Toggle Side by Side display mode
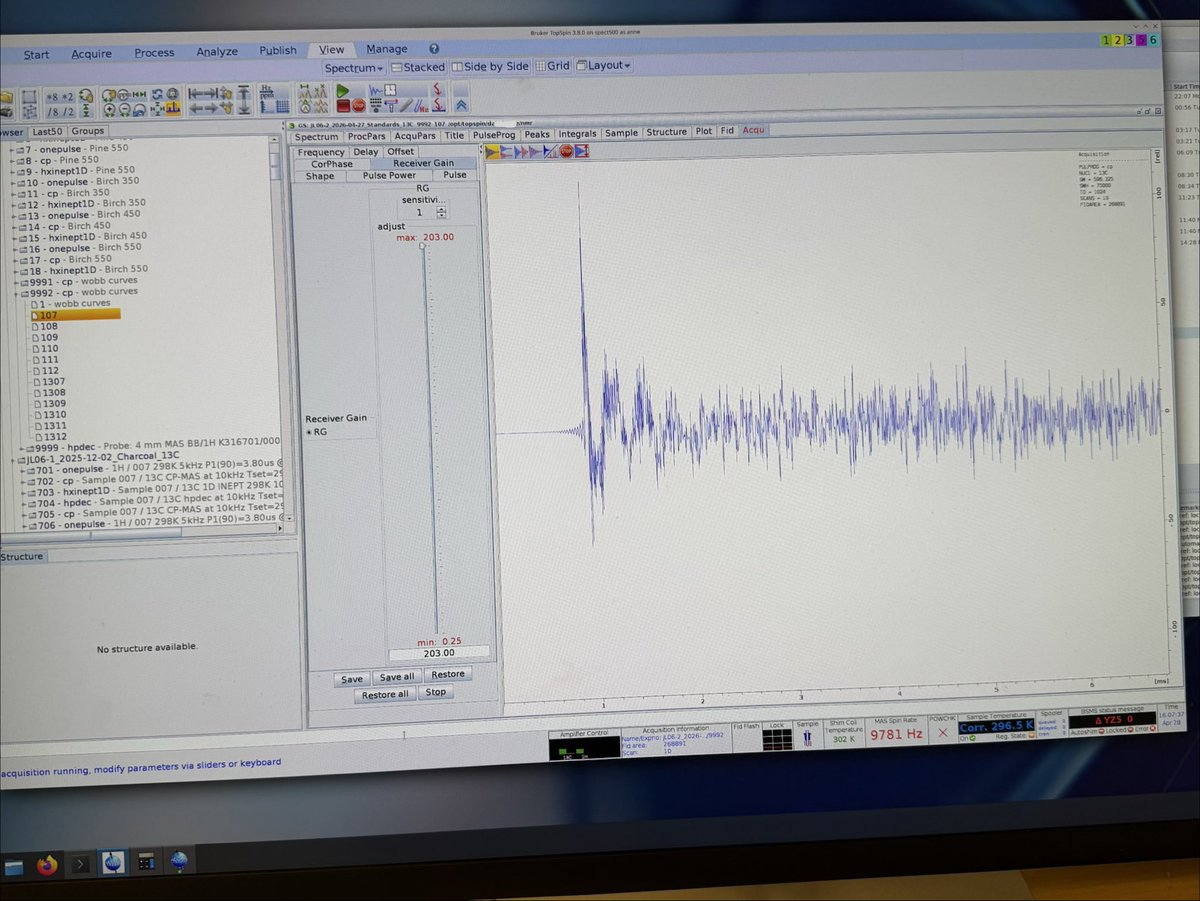This screenshot has height=901, width=1200. 490,66
